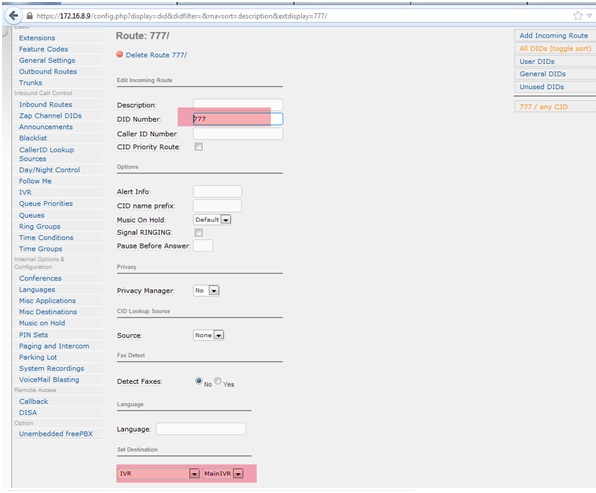Screen dimensions: 596x493
Task: Click Add Incoming Route button
Action: tap(554, 35)
